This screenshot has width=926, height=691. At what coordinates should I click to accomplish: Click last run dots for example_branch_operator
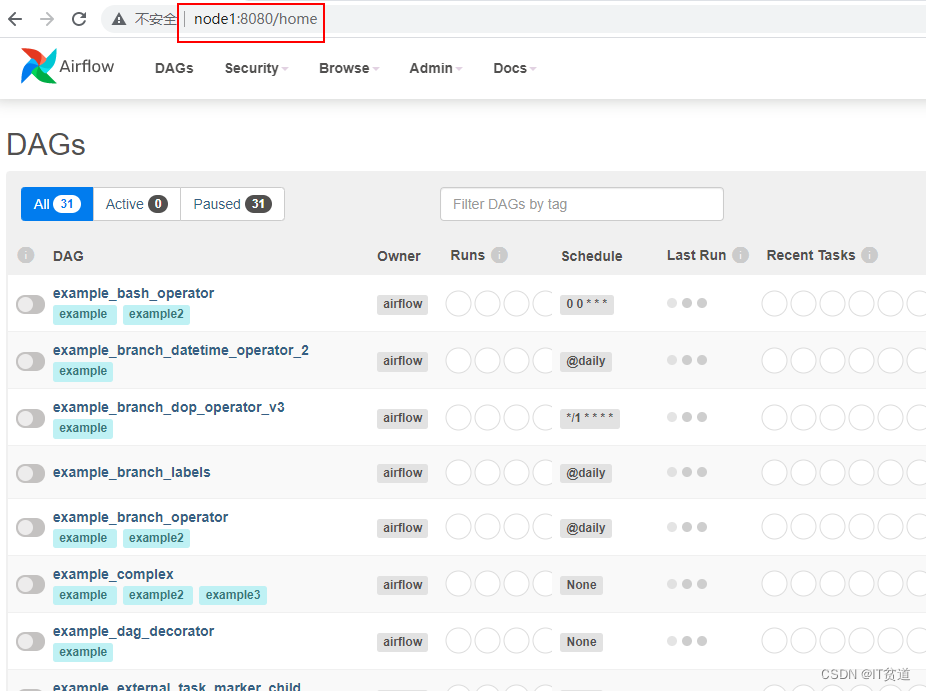[x=687, y=527]
